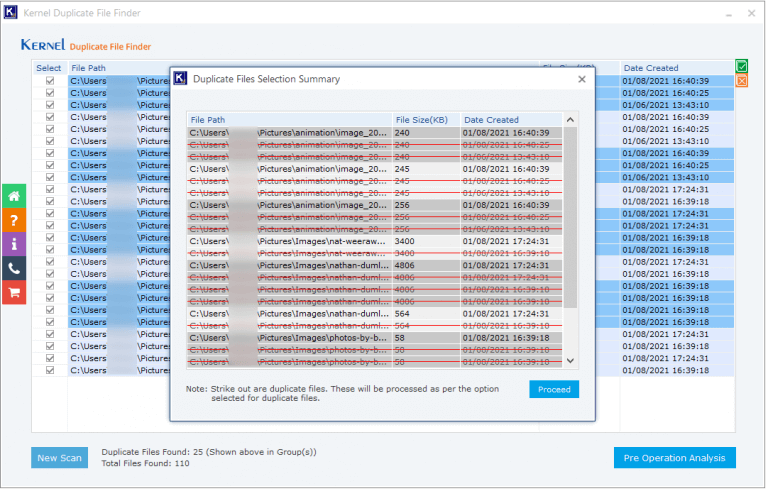Click orange deselect-all X icon

741,81
